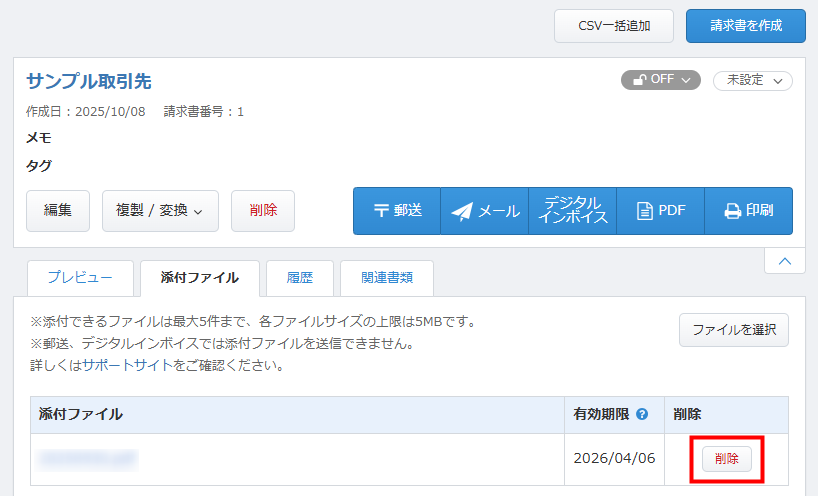This screenshot has height=496, width=818.
Task: Open the 履歴 tab
Action: coord(300,278)
